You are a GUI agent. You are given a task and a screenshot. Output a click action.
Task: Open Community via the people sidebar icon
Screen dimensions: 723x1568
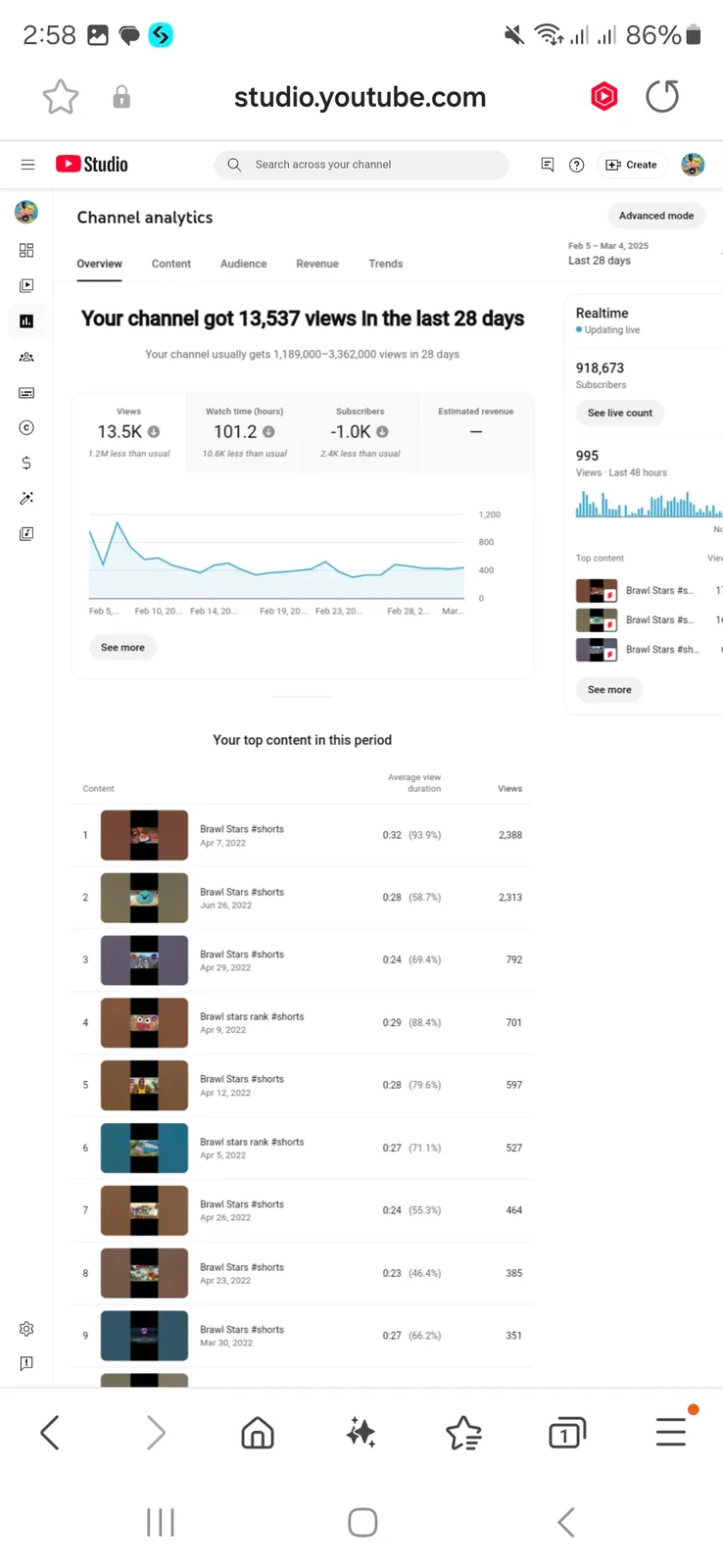pos(26,357)
